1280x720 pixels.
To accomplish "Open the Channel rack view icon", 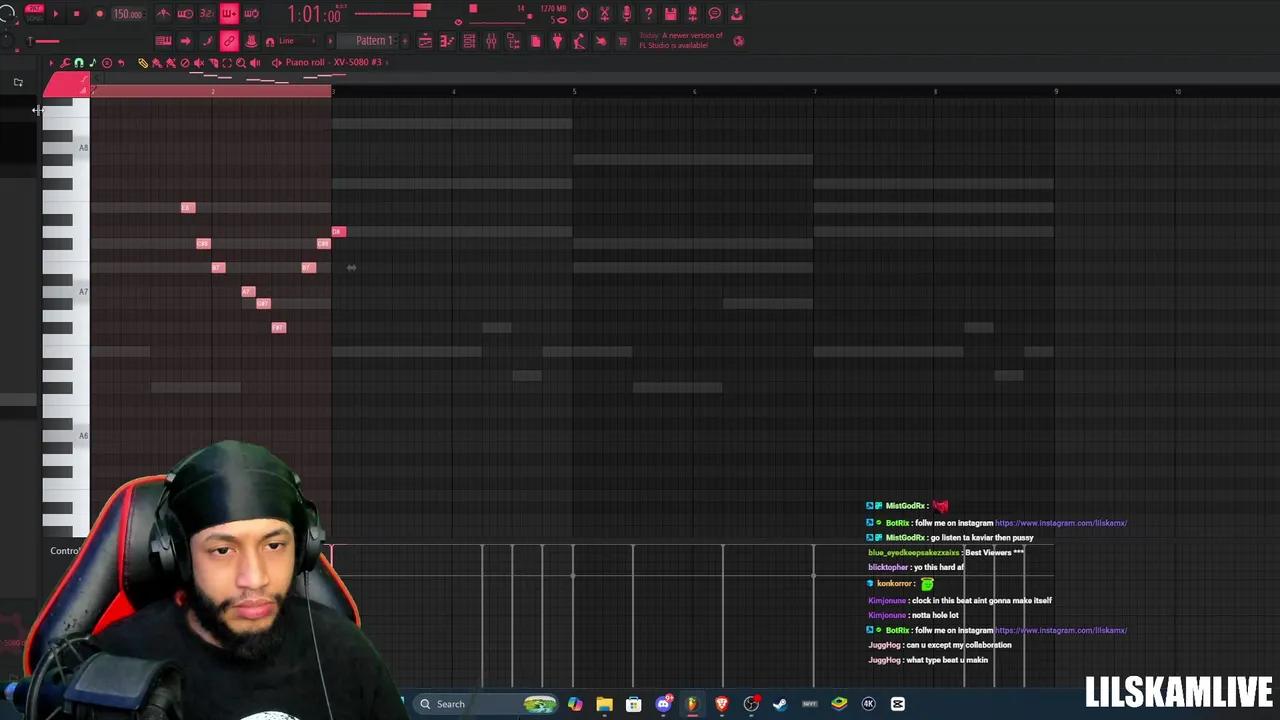I will tap(469, 41).
